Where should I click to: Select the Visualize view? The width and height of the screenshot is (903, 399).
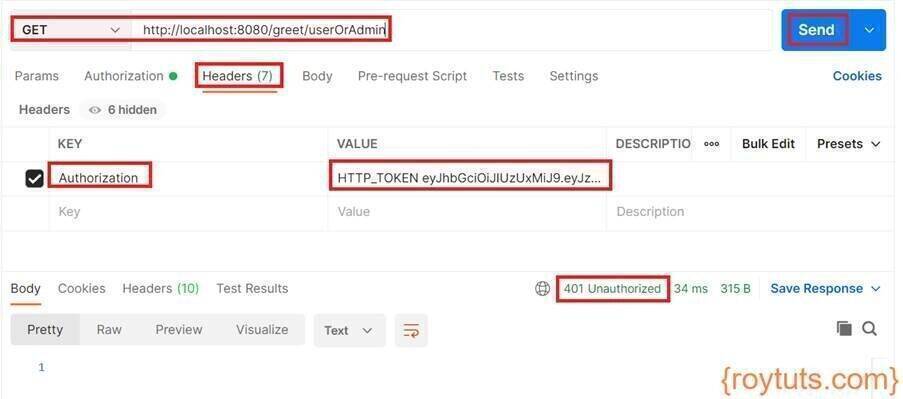click(x=262, y=330)
